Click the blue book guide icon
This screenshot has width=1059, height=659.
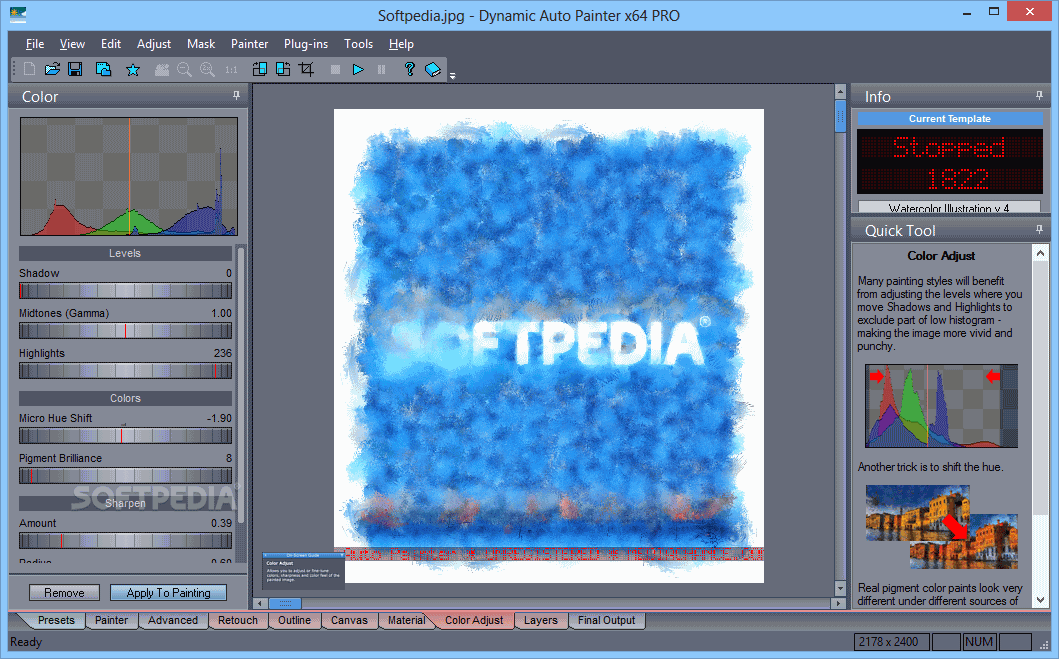coord(433,69)
